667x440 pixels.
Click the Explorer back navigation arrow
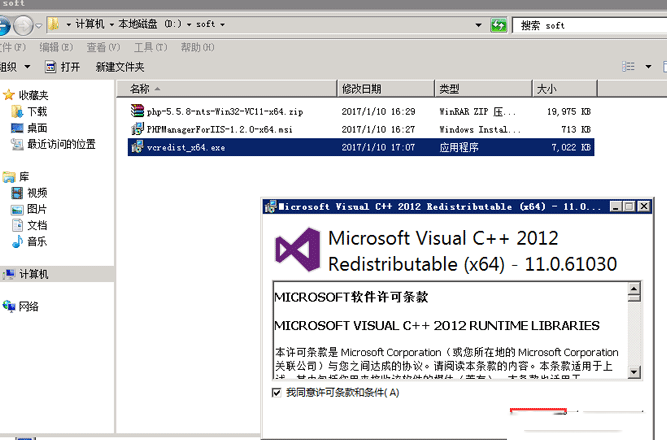pyautogui.click(x=3, y=26)
